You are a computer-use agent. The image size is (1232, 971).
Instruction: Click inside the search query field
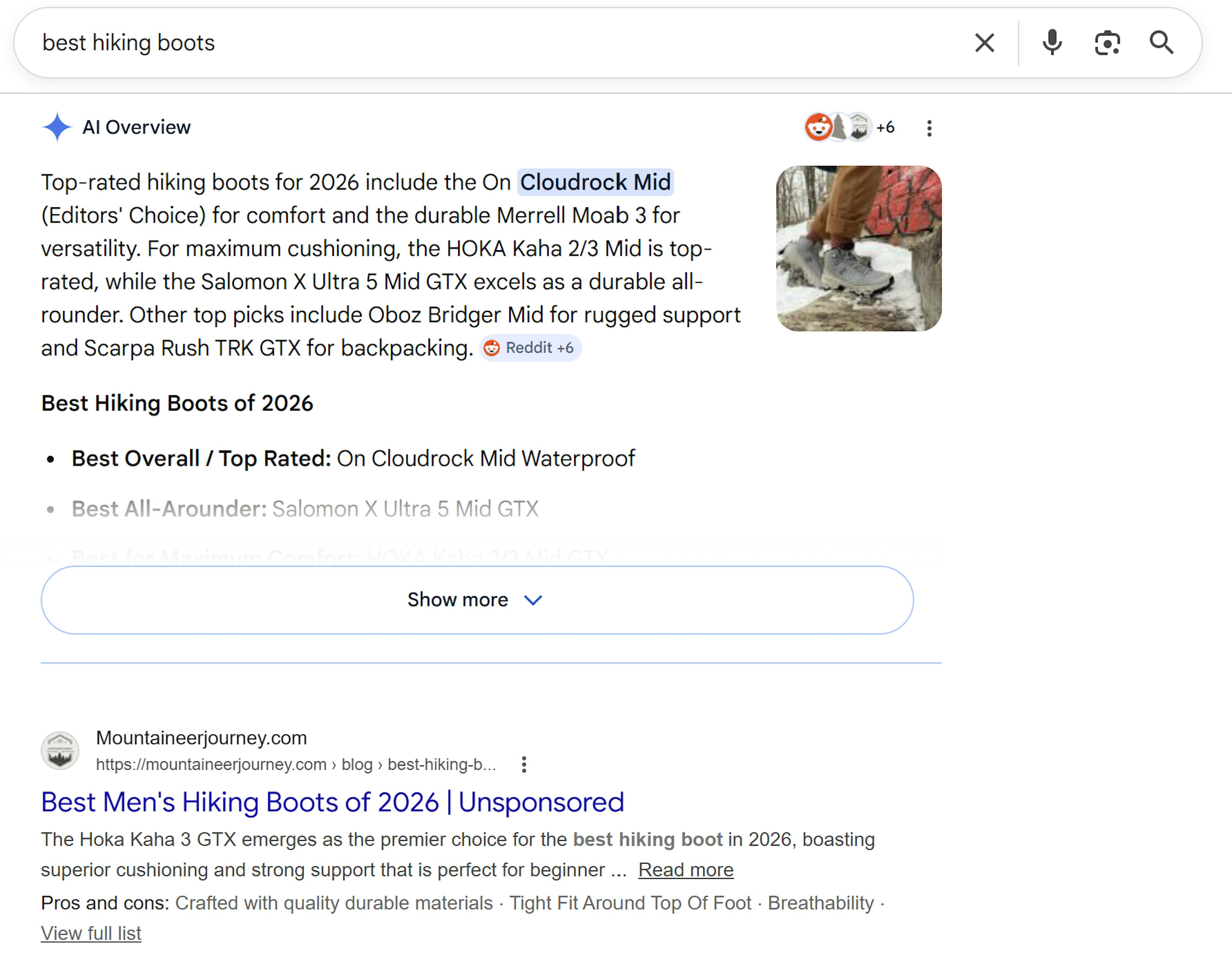coord(455,43)
